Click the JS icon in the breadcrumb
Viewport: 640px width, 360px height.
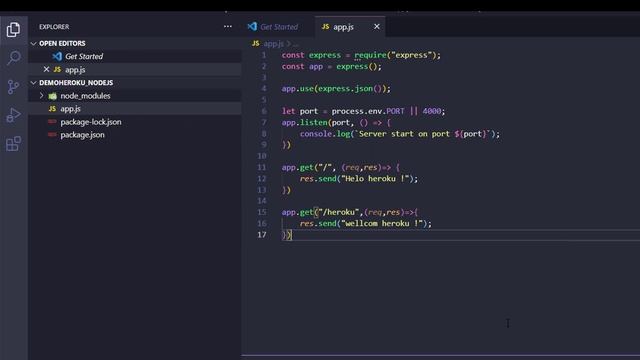tap(256, 43)
